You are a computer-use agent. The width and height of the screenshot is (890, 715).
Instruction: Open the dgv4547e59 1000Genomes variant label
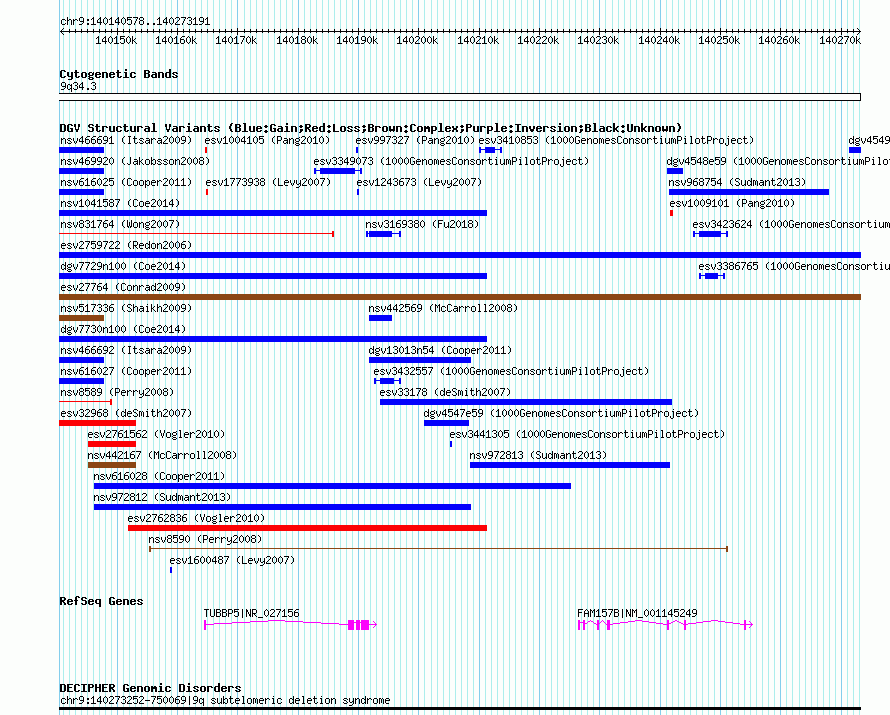pos(561,413)
